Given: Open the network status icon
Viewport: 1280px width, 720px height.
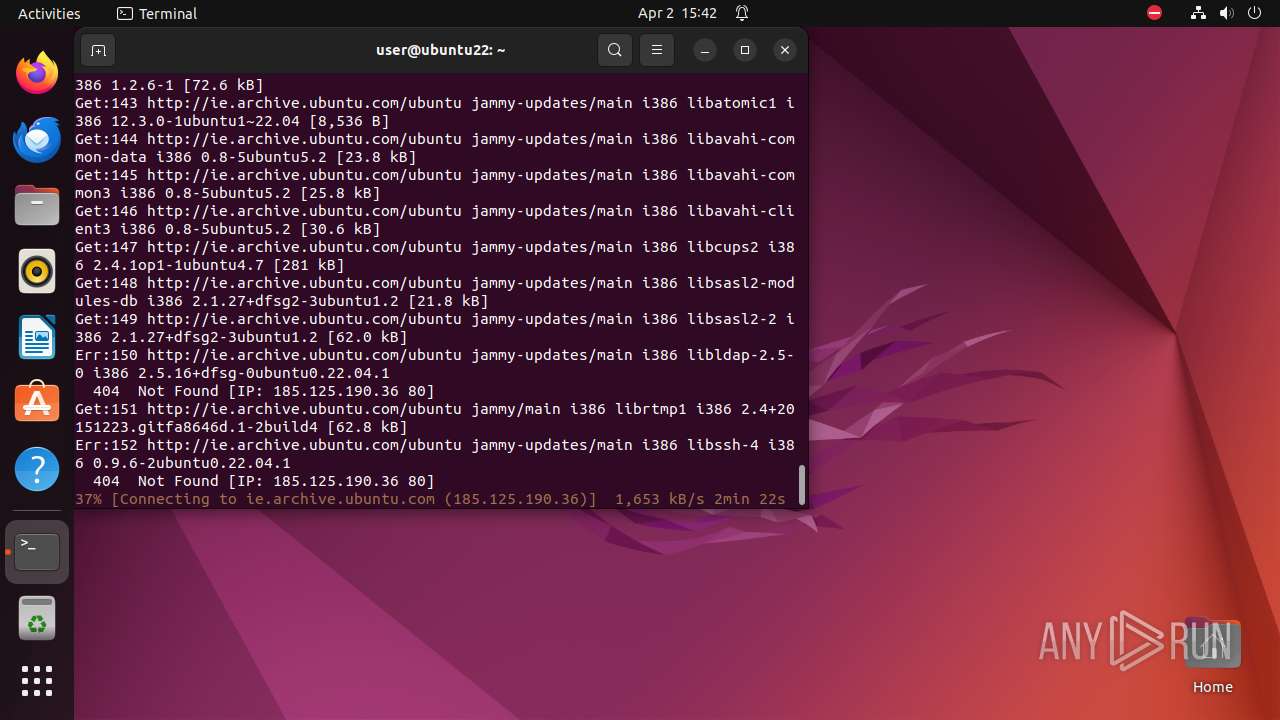Looking at the screenshot, I should (x=1198, y=13).
